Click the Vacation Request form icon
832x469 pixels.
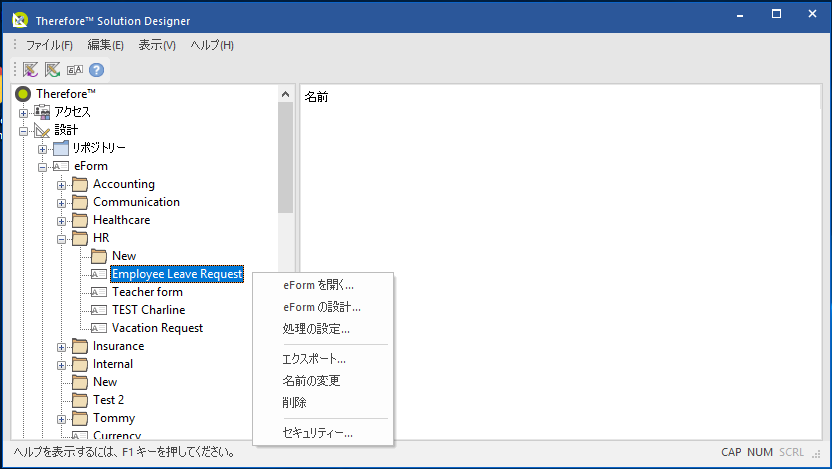pos(99,328)
